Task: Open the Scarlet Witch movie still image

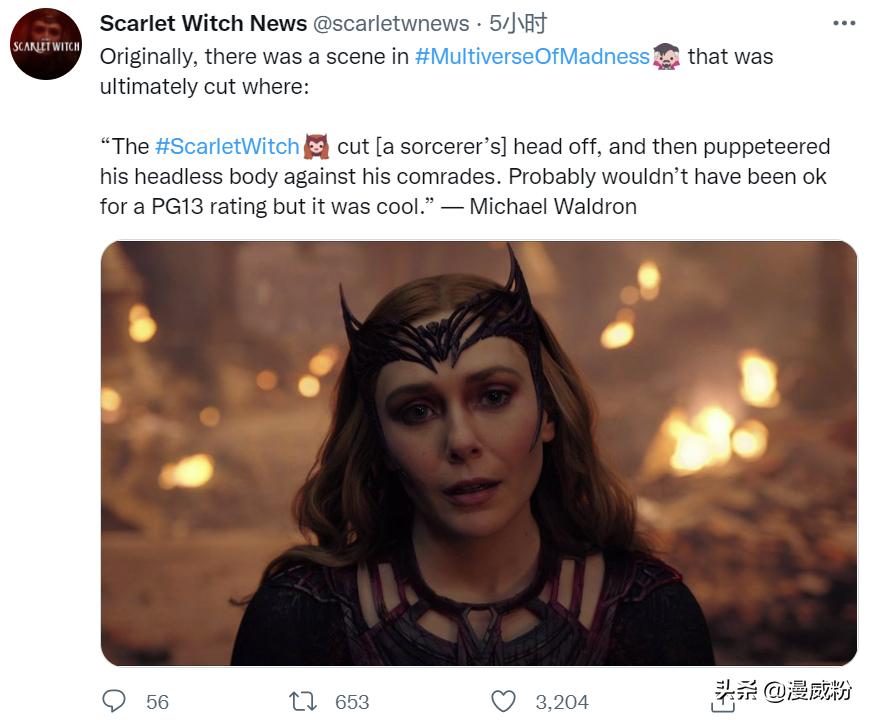Action: click(436, 450)
